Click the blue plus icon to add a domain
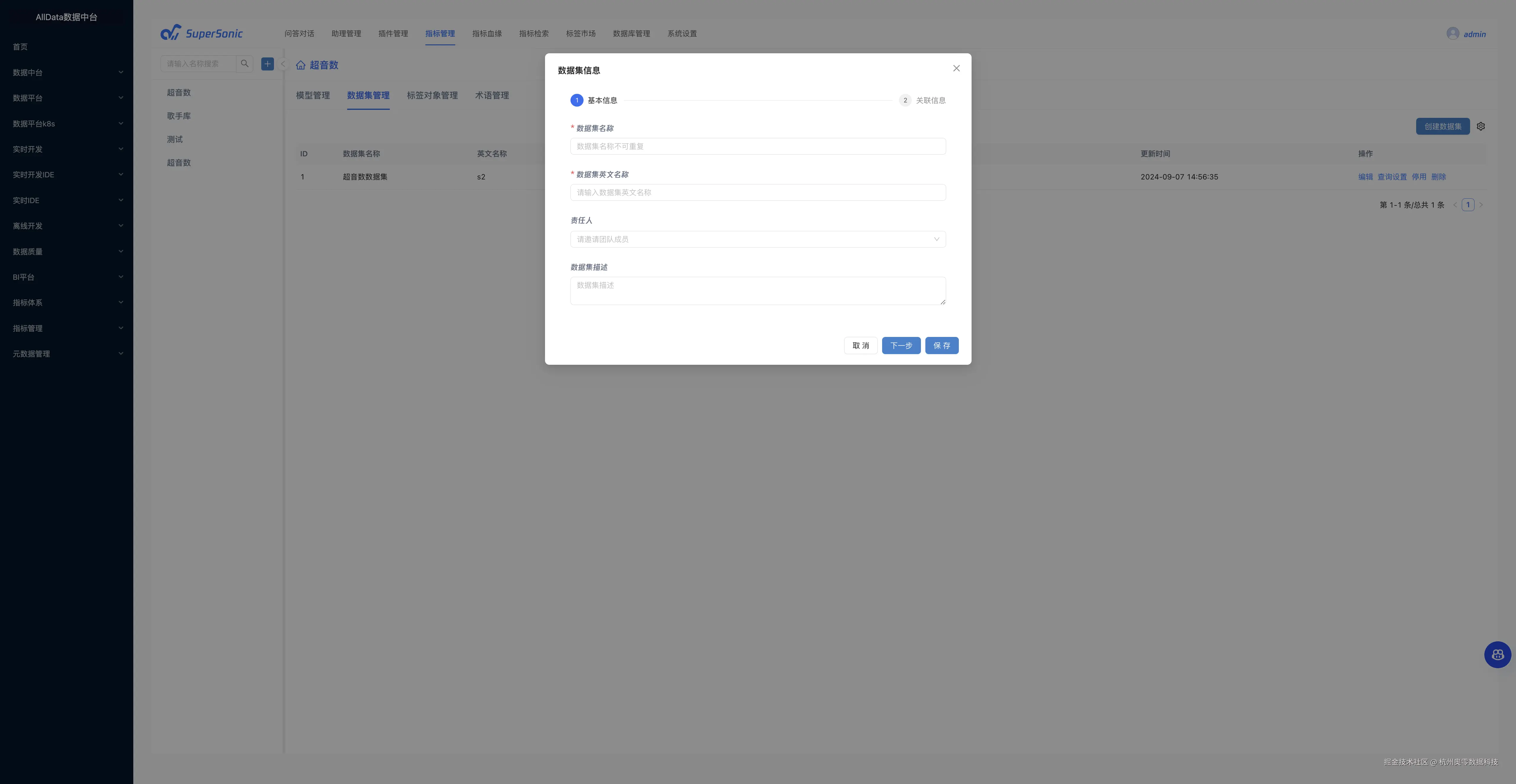Screen dimensions: 1516x784 click(268, 64)
